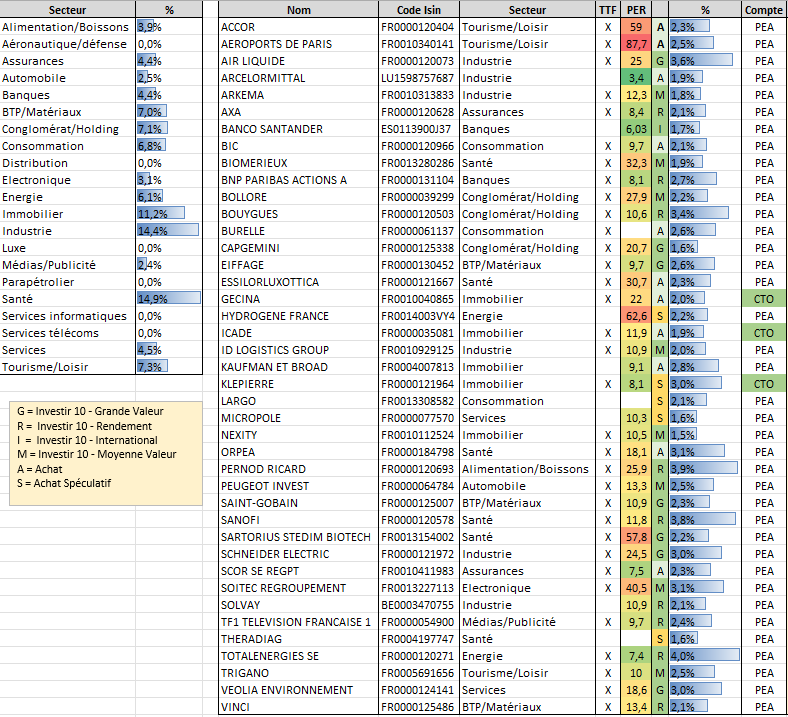Select the CTO cell in KLEPIERRE row
This screenshot has height=717, width=788.
pos(764,384)
